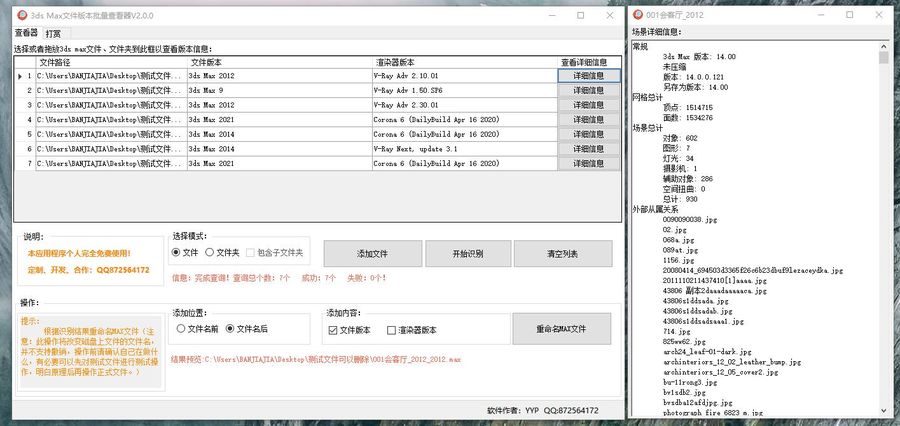Click the details window scrollbar thumb
Image resolution: width=900 pixels, height=426 pixels.
click(x=883, y=57)
